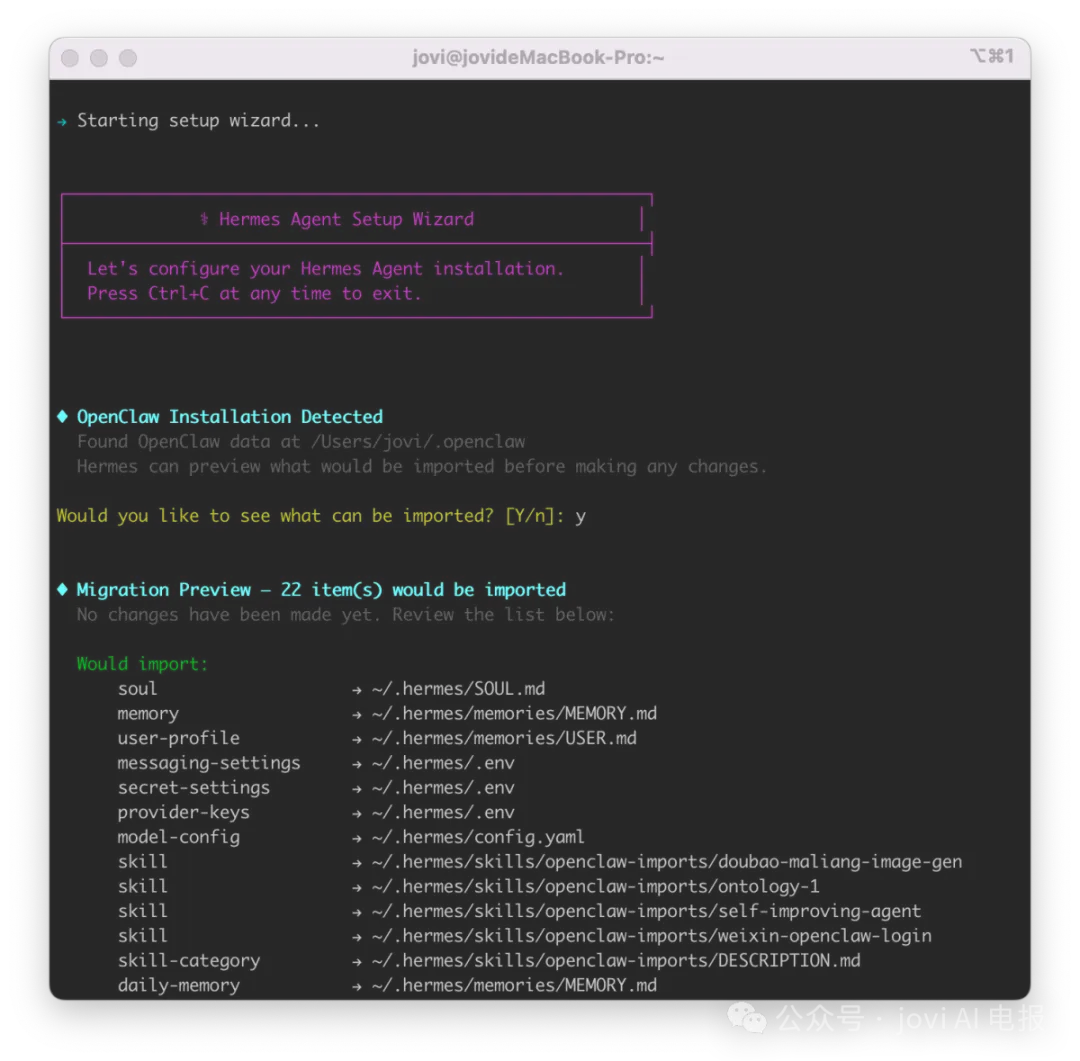Click the openclaw-imports/DESCRIPTION.md path
Screen dimensions: 1080x1061
coord(616,961)
